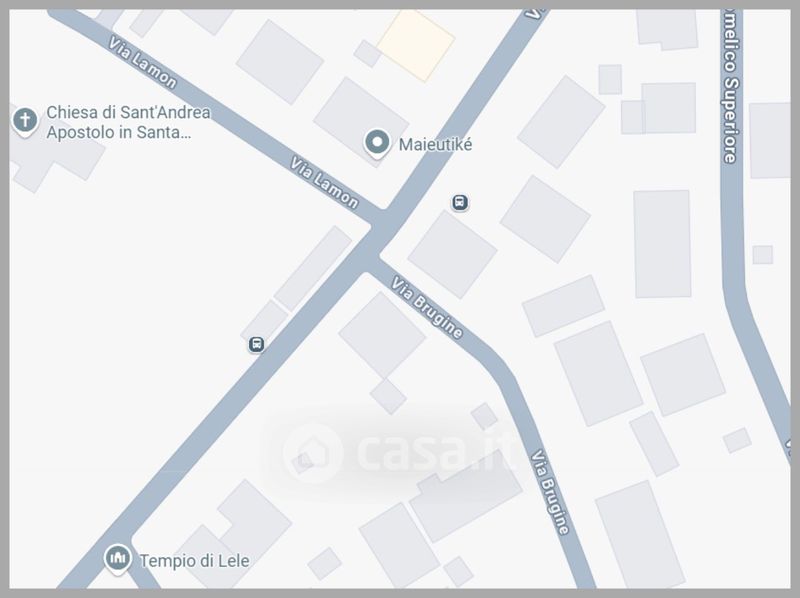Open the Maieutiké location pin

click(x=377, y=142)
